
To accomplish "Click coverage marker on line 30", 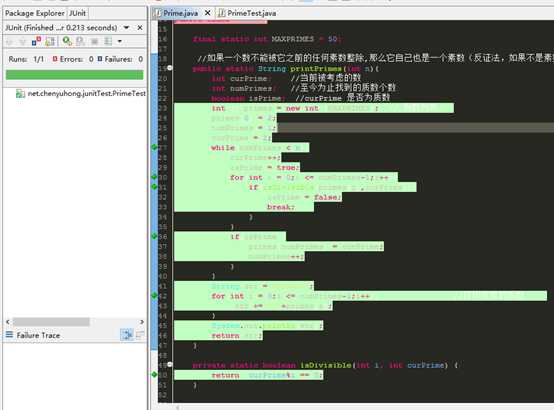I will click(154, 177).
